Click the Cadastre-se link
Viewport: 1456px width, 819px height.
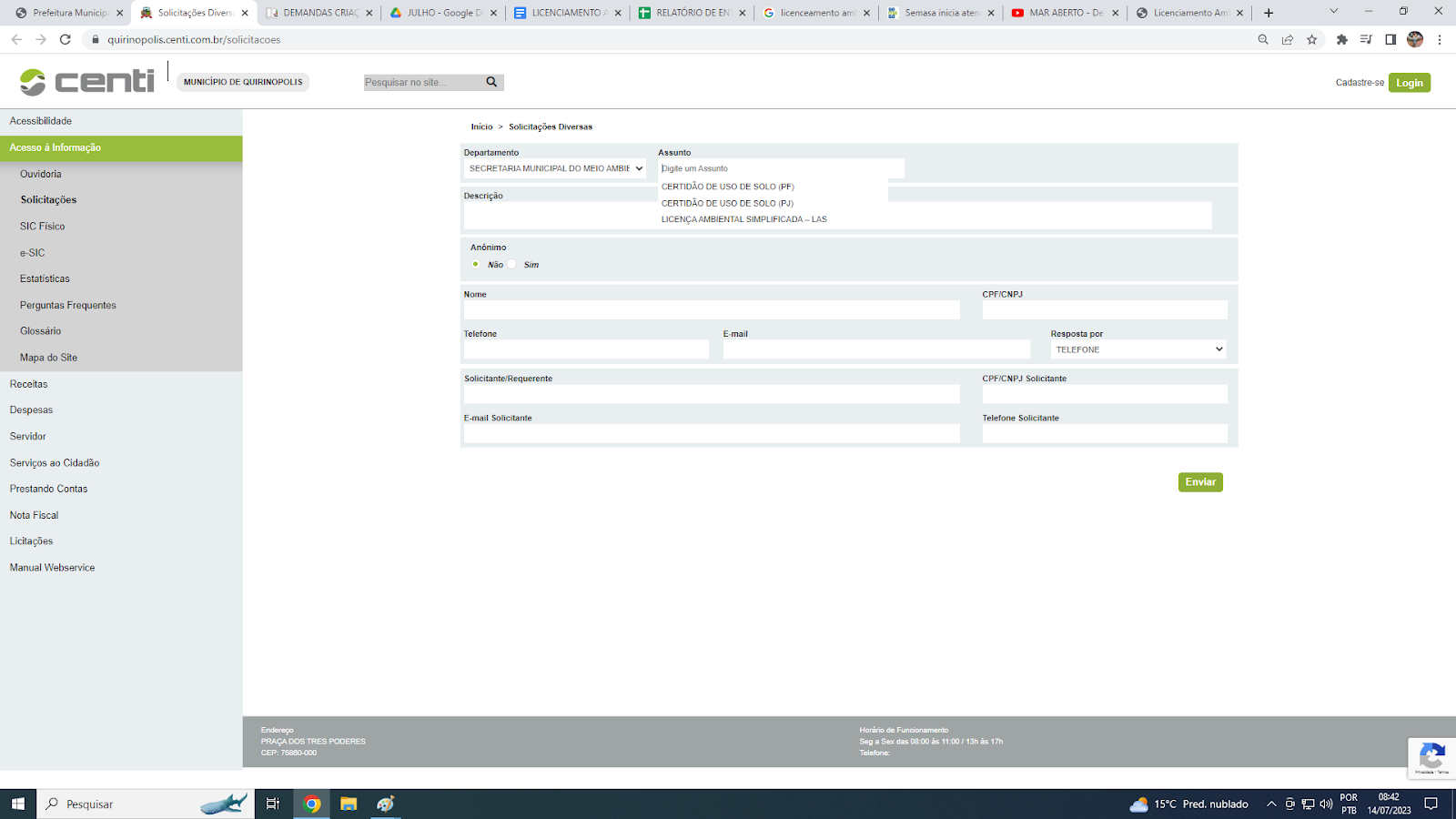click(x=1360, y=83)
